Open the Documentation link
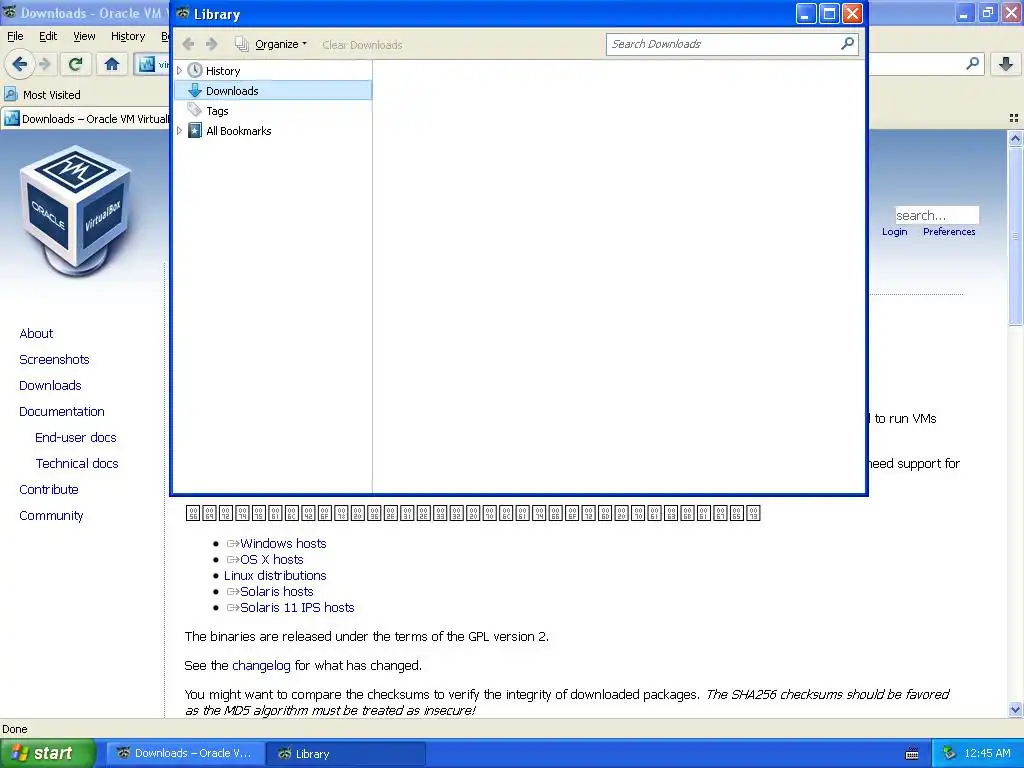 (61, 411)
